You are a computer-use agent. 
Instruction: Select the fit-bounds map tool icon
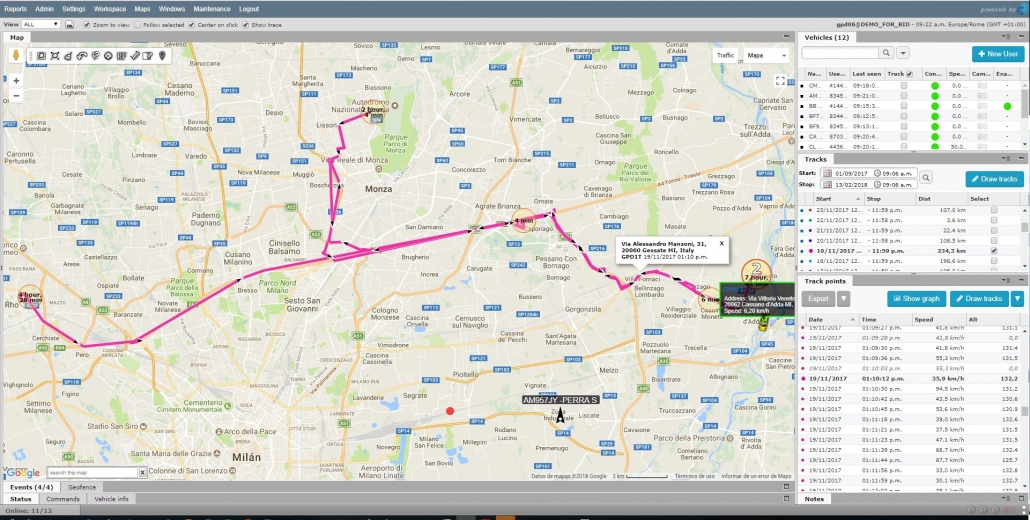[55, 56]
